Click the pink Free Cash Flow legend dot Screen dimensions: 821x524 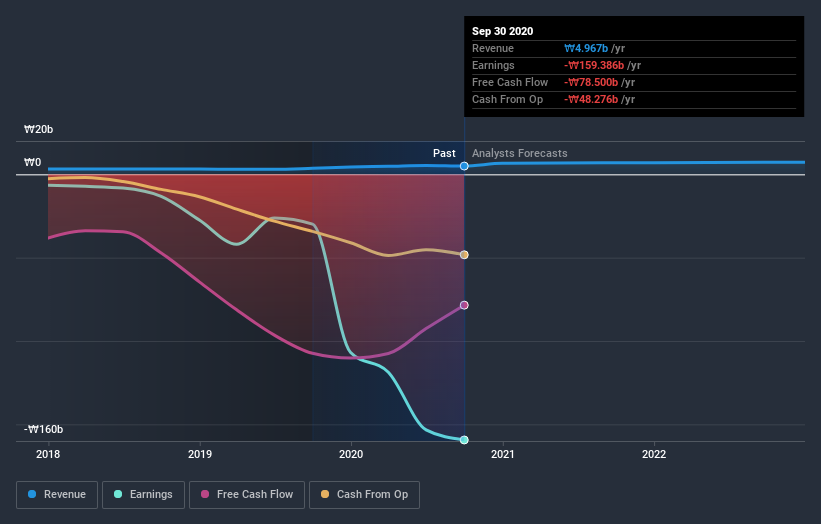(x=205, y=494)
